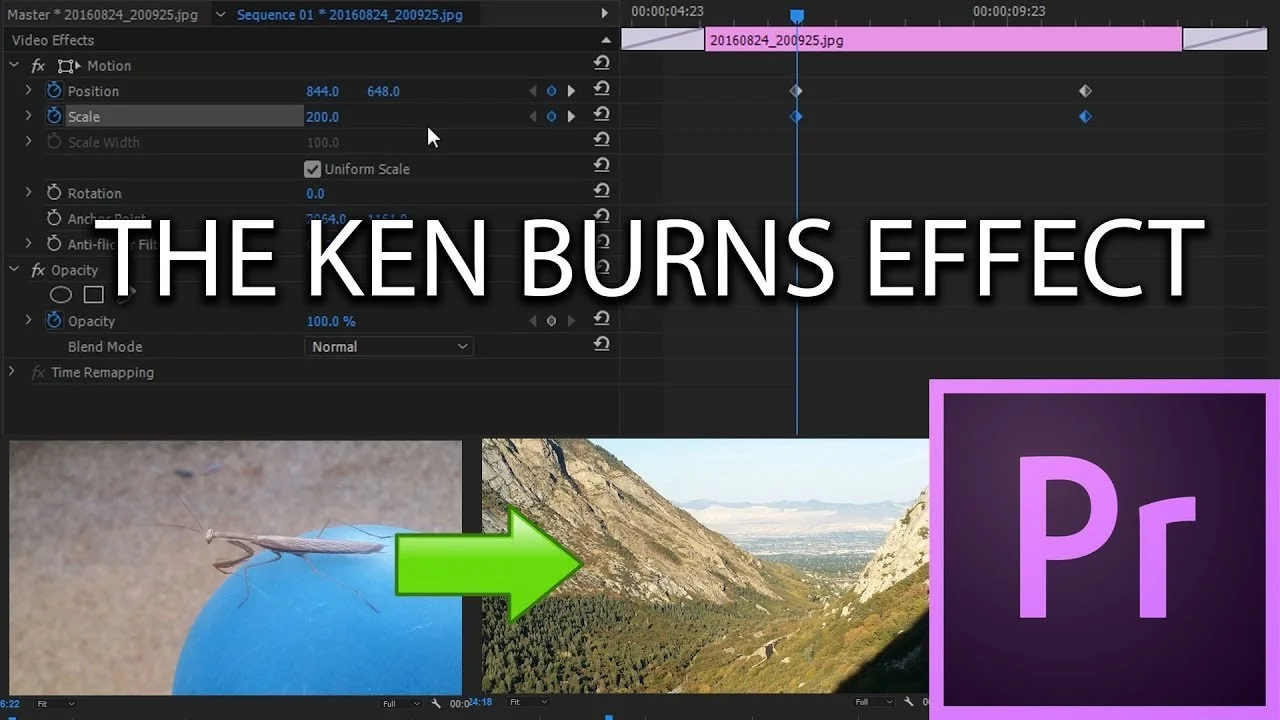Go to previous Opacity keyframe

(533, 321)
